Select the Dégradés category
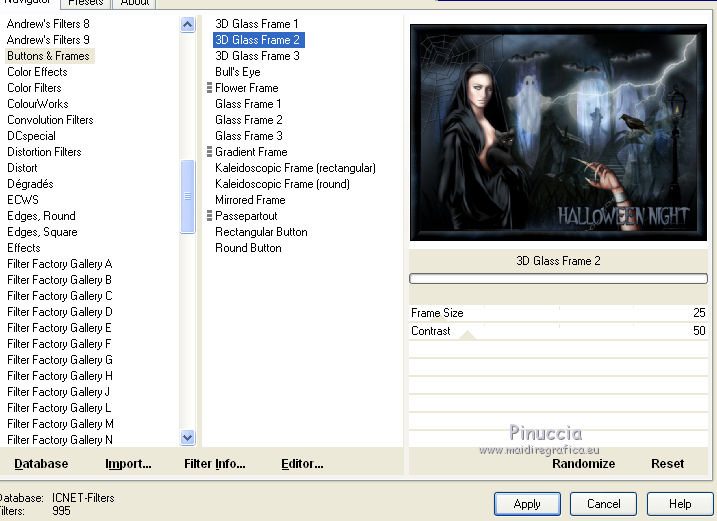The width and height of the screenshot is (717, 521). tap(30, 184)
